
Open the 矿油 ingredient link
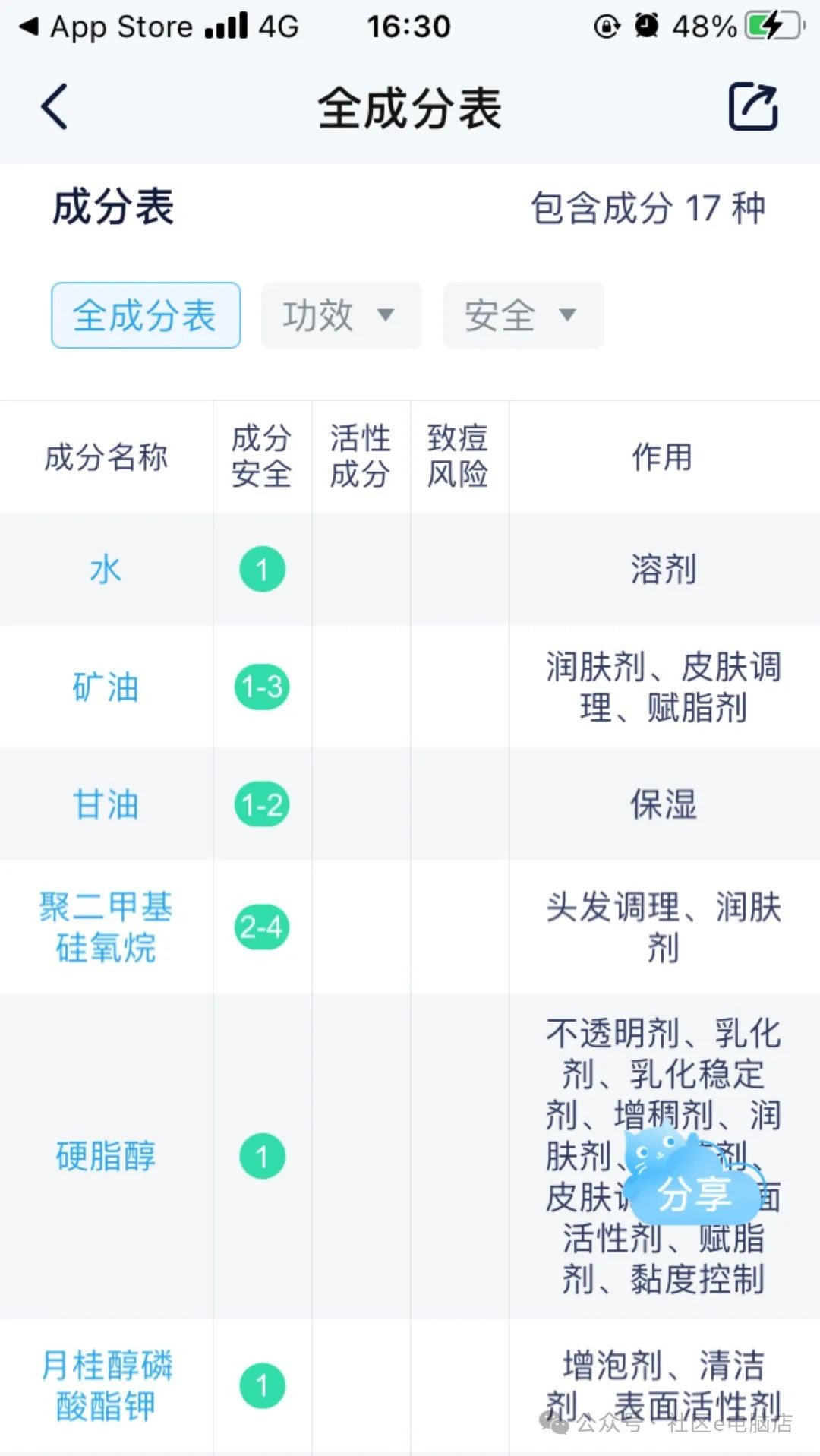coord(106,687)
